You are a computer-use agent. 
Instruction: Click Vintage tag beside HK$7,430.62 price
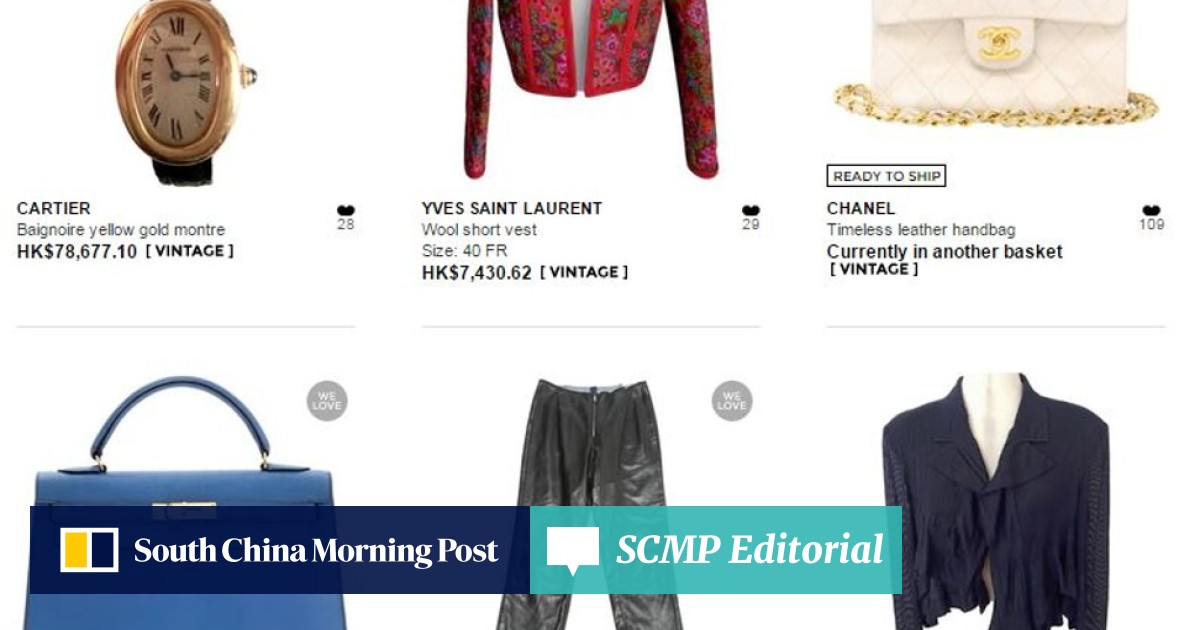click(584, 272)
